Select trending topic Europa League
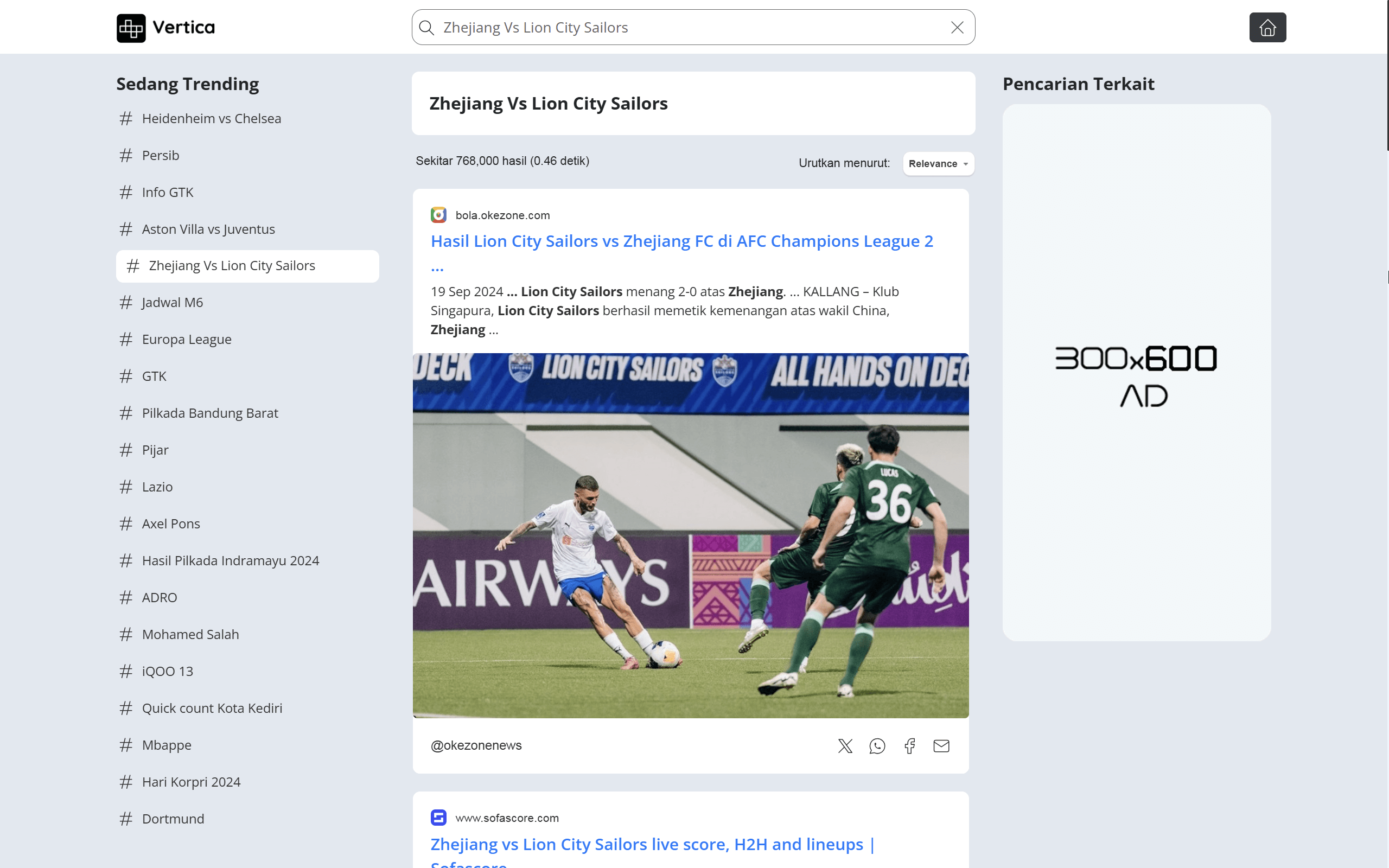The width and height of the screenshot is (1389, 868). pos(187,339)
